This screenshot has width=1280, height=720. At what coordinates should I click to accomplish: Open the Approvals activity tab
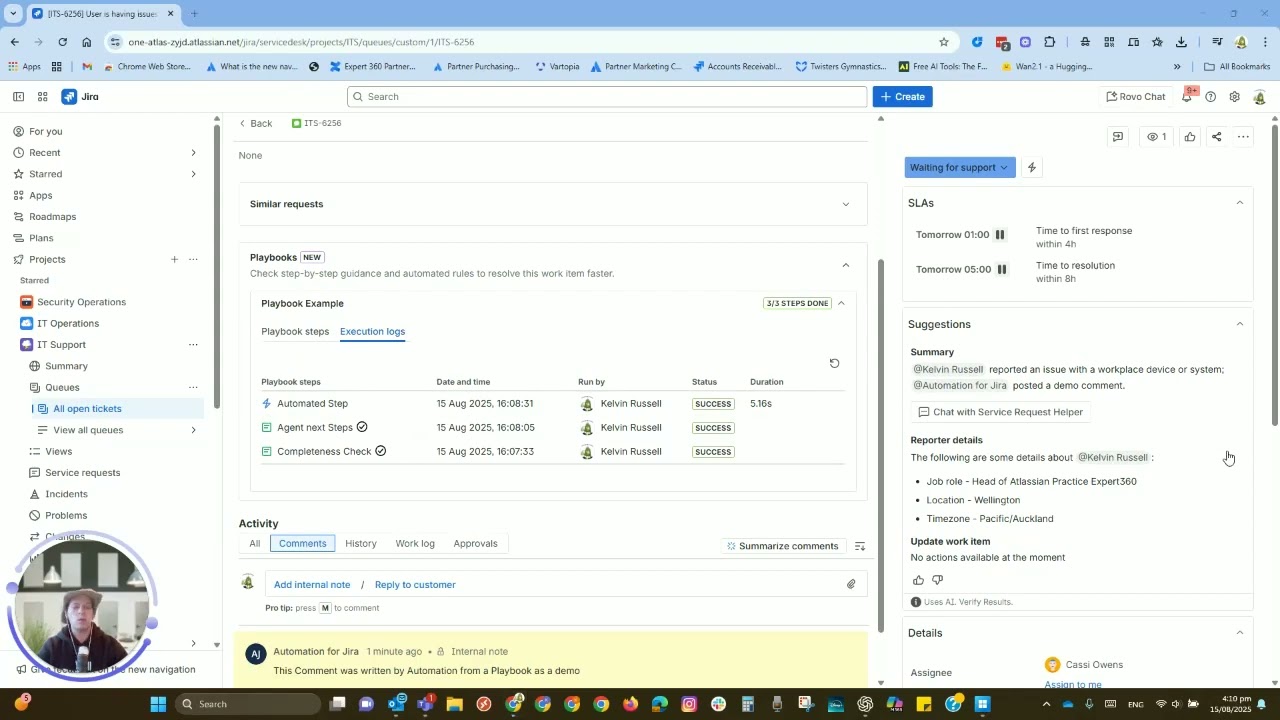475,544
